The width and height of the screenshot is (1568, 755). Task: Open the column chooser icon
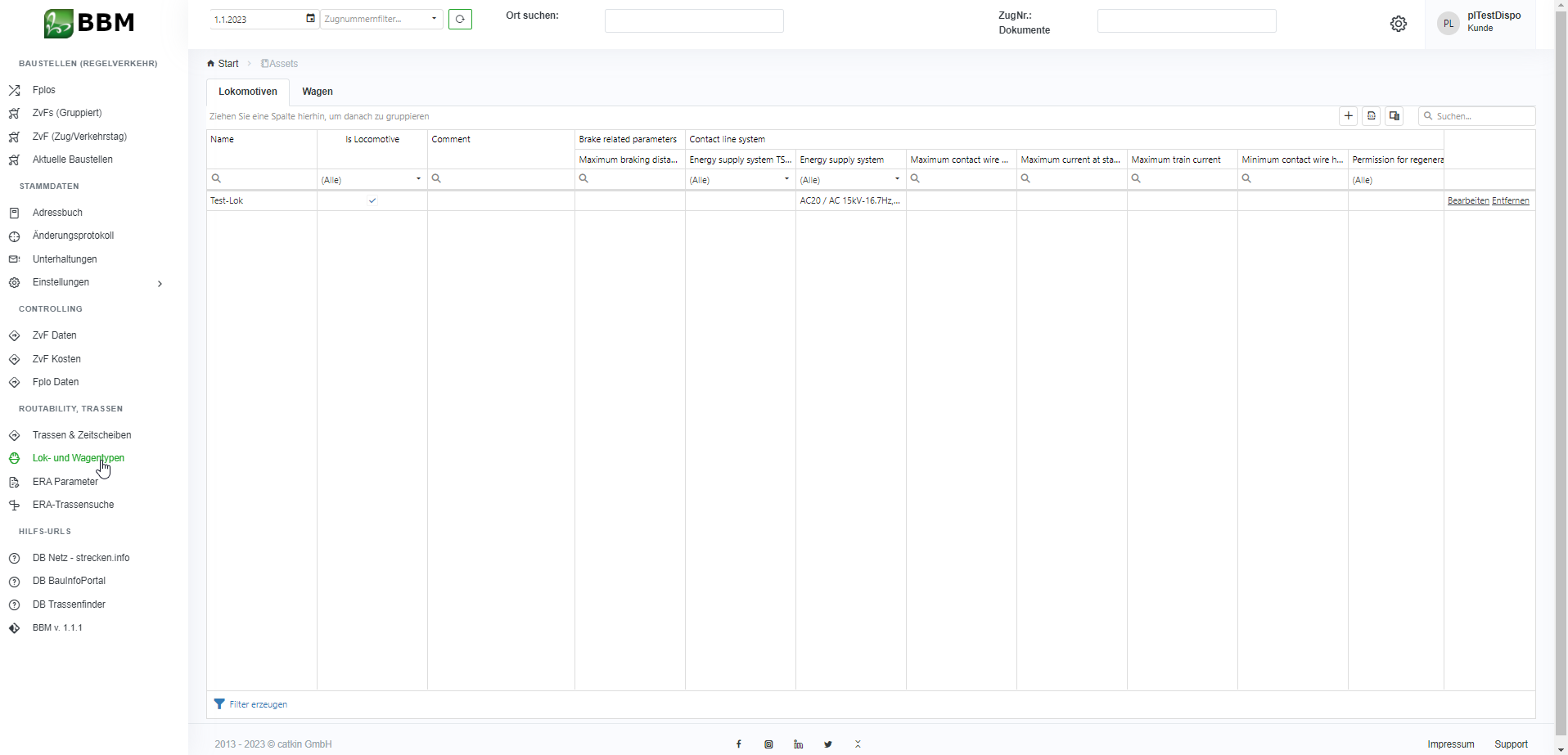(1395, 116)
